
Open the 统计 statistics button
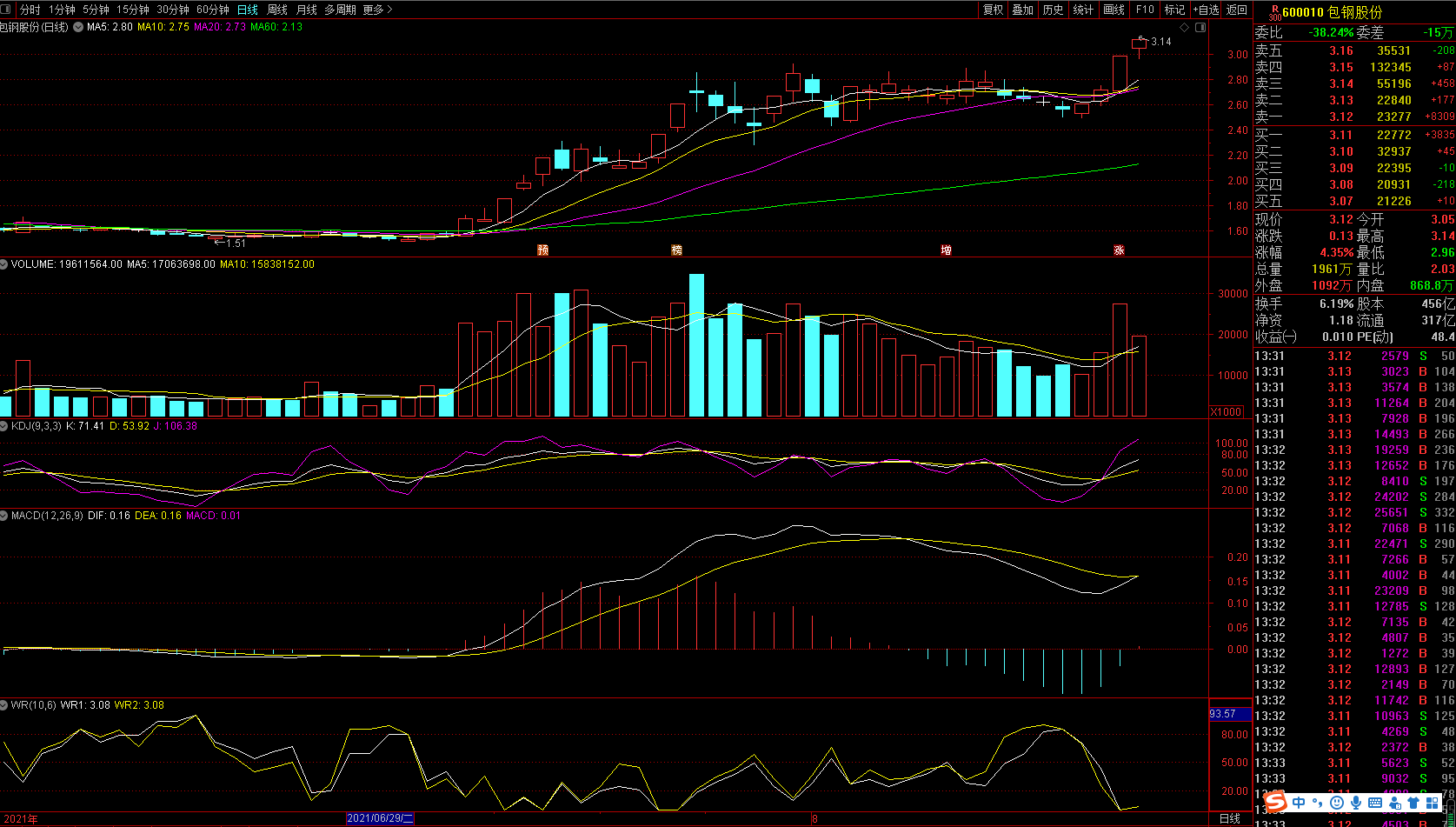(1084, 10)
